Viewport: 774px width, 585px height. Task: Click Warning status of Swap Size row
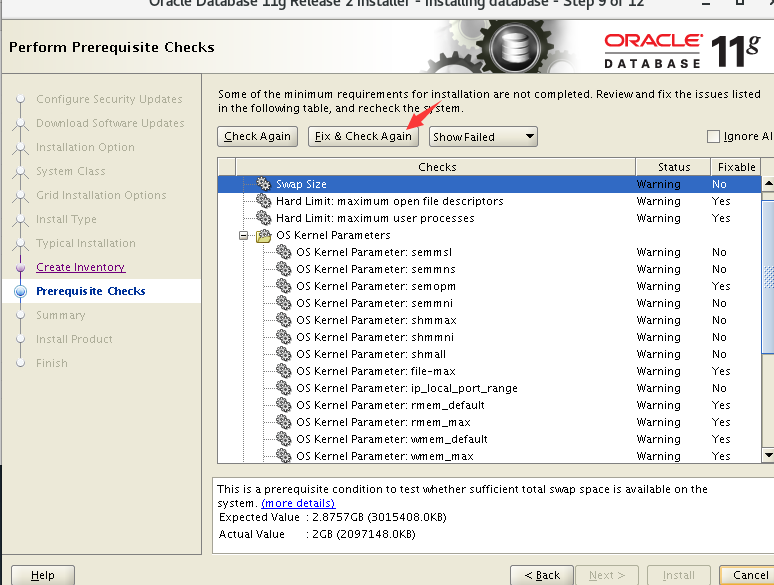coord(658,184)
